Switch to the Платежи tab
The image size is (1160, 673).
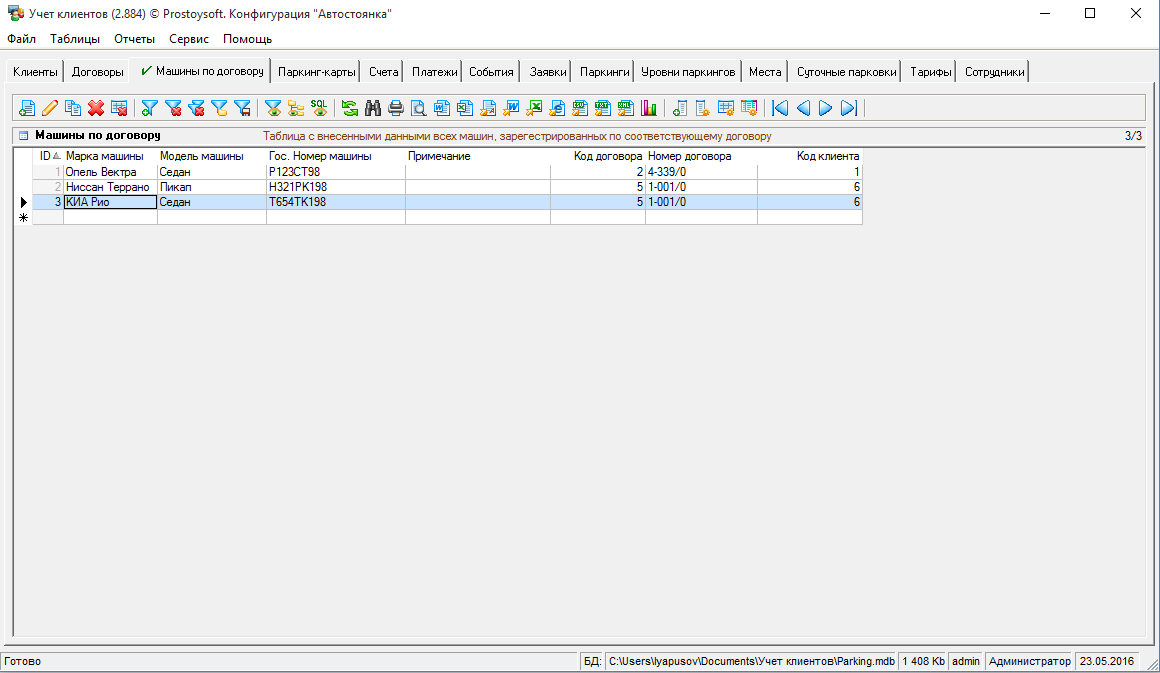pos(434,72)
